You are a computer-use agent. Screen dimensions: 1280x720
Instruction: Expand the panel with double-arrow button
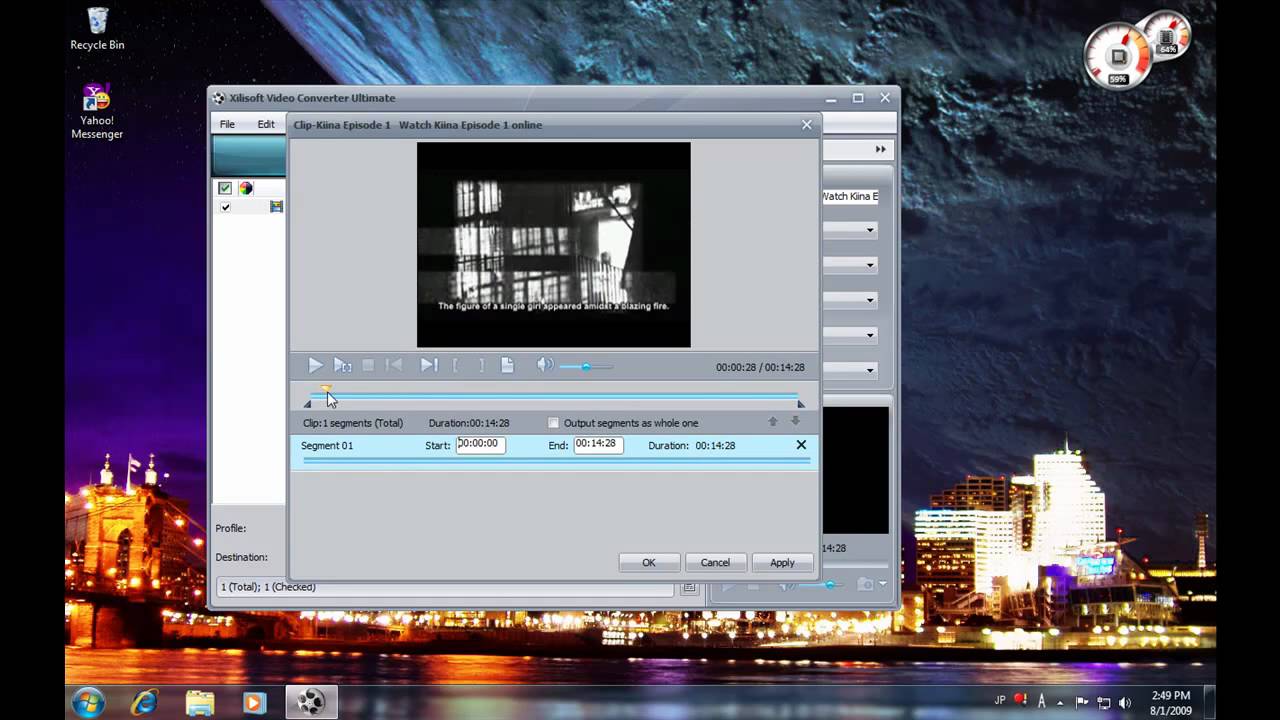point(881,149)
